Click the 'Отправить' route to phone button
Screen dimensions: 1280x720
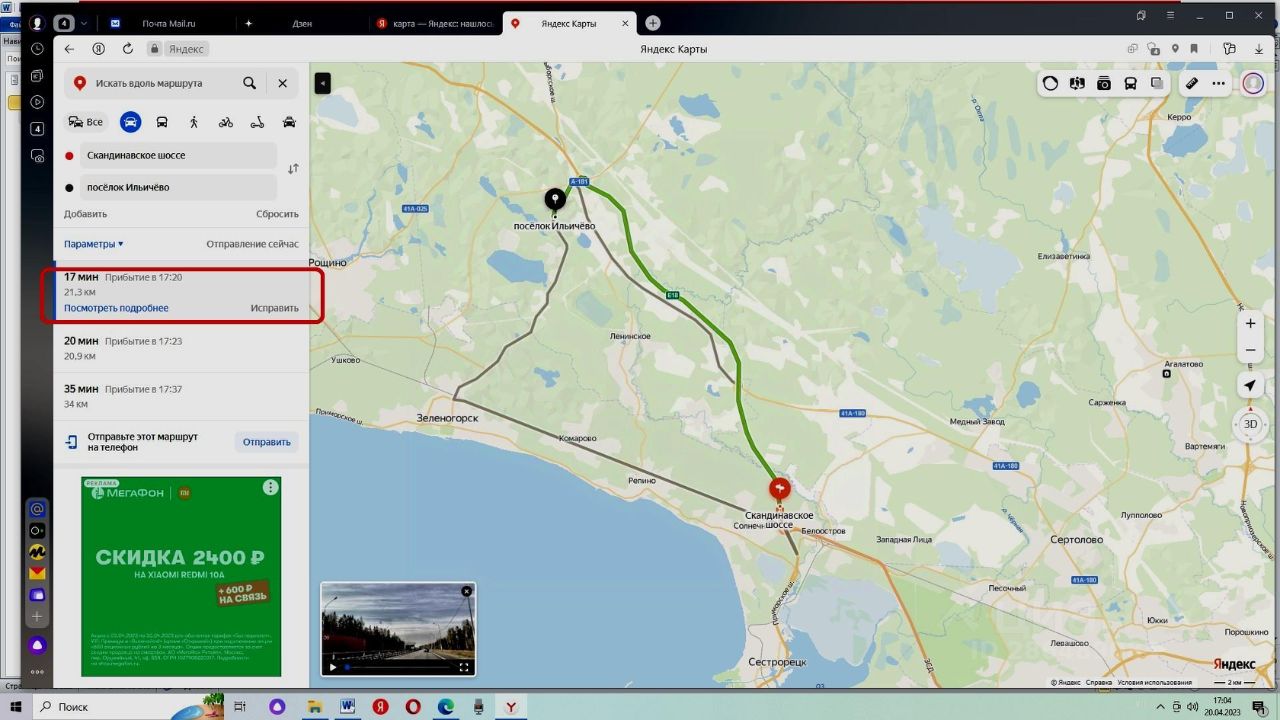[267, 442]
